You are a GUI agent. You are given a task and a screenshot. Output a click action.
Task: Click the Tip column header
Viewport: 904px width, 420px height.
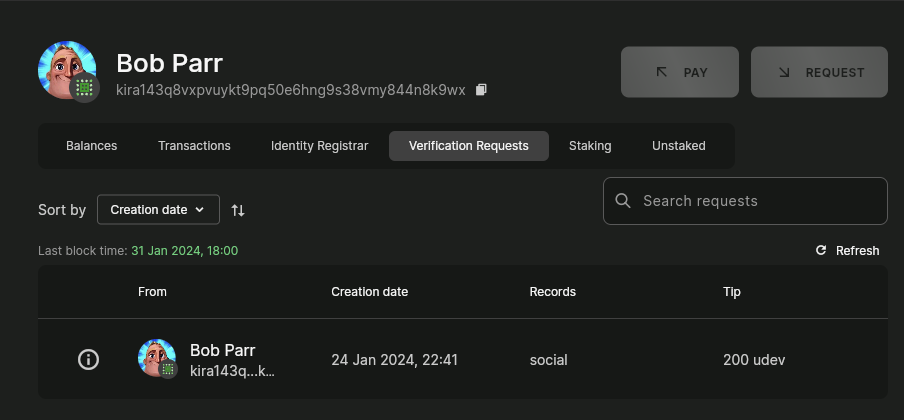pos(732,292)
